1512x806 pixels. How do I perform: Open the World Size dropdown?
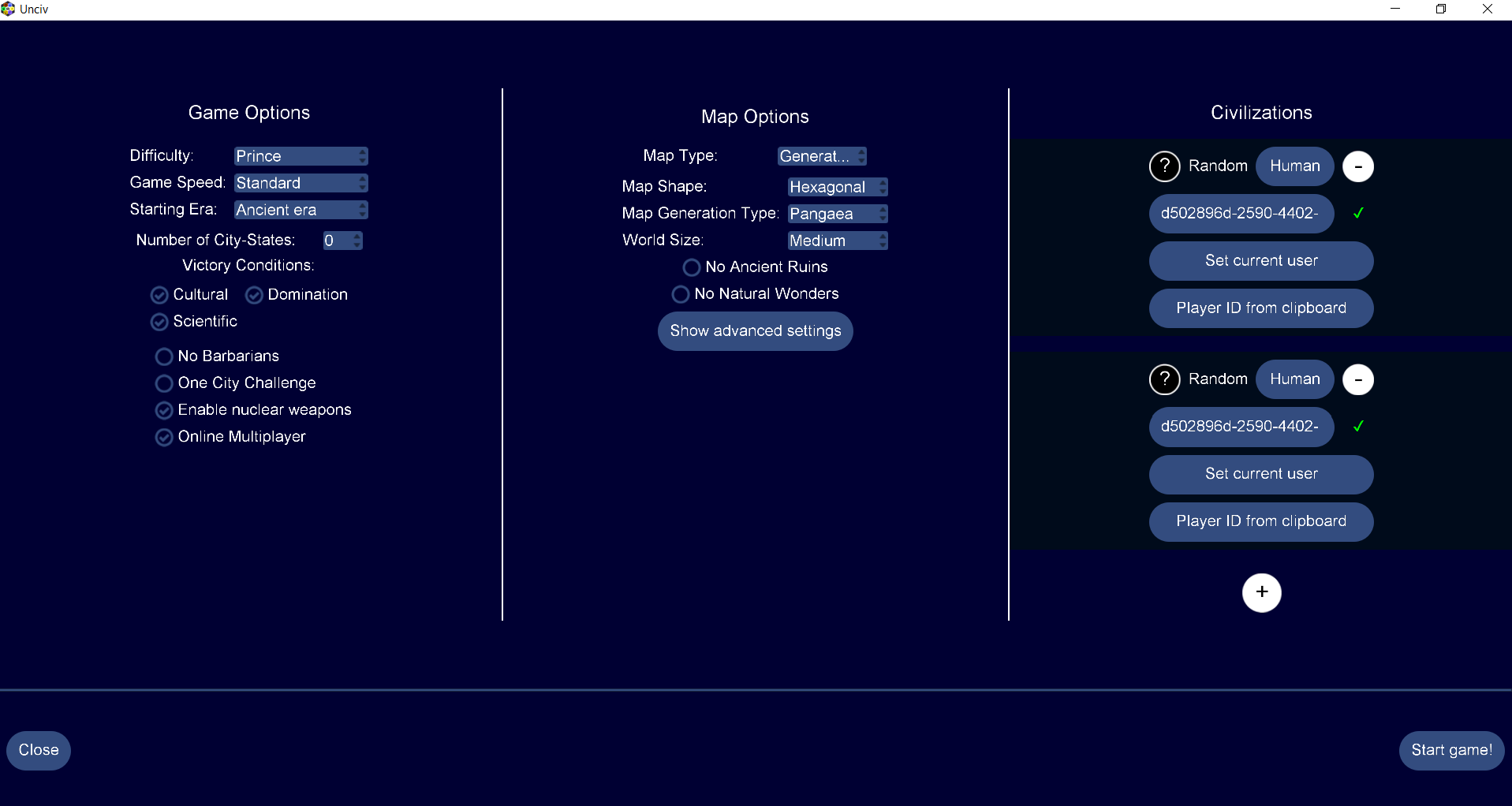837,240
